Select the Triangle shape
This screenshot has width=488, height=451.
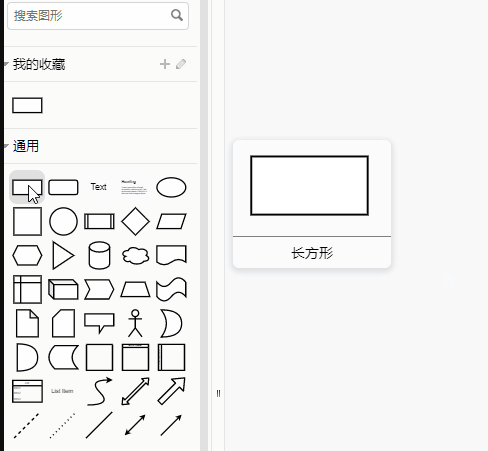(x=63, y=256)
